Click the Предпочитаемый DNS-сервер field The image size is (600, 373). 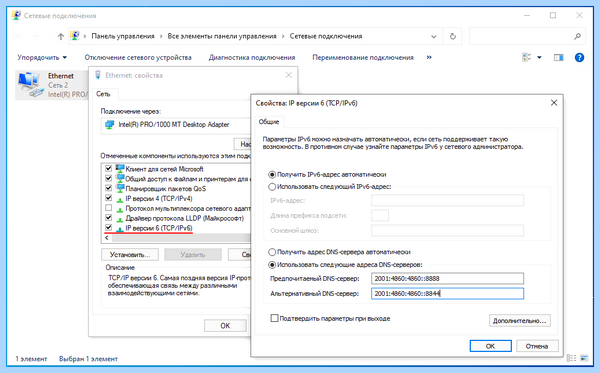click(x=447, y=279)
